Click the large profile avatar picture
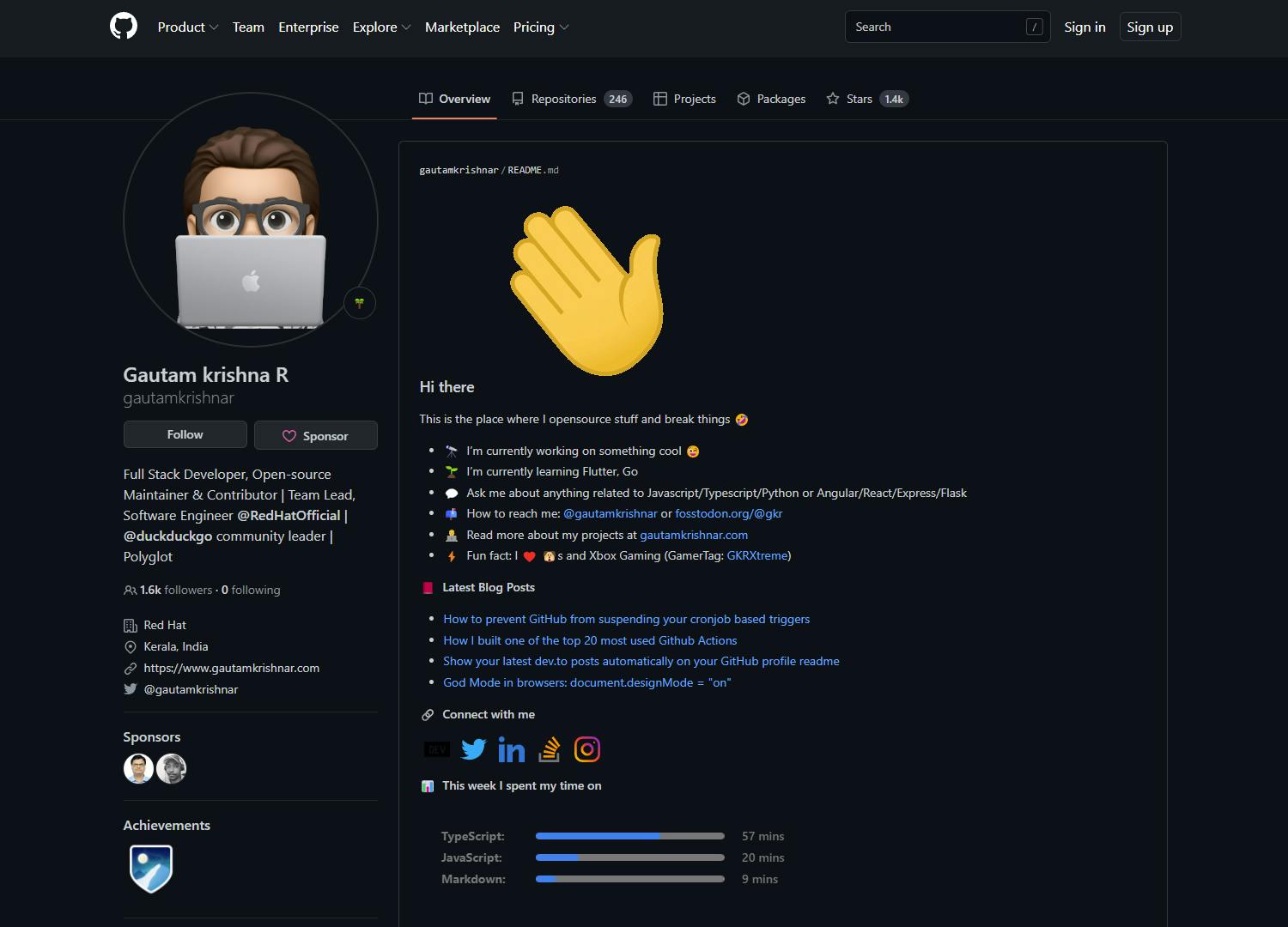 pos(251,220)
